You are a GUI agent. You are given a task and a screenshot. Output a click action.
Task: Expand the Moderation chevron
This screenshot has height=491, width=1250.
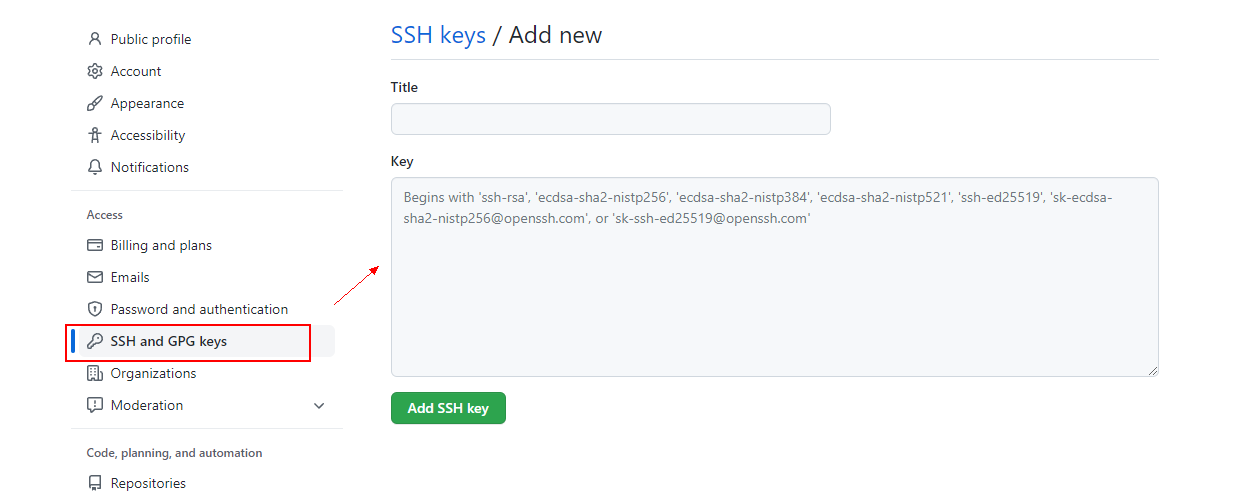pyautogui.click(x=319, y=406)
